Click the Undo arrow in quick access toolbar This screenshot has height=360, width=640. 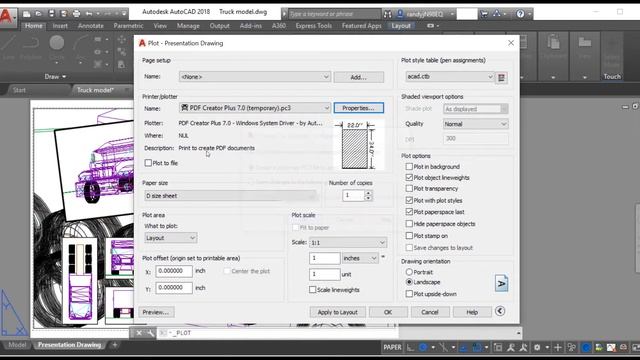click(x=89, y=14)
